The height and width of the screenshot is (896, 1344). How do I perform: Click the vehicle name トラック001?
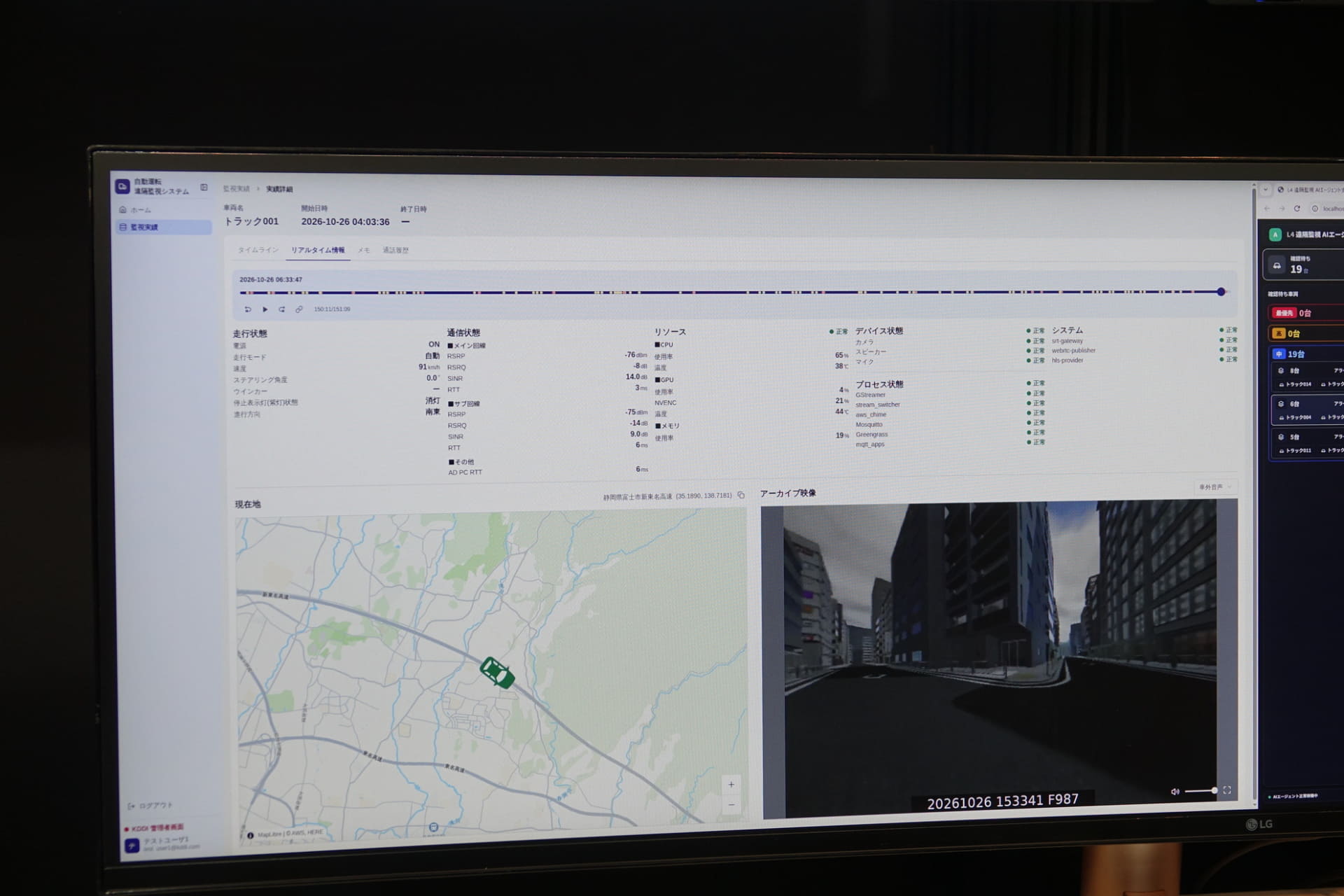[251, 221]
